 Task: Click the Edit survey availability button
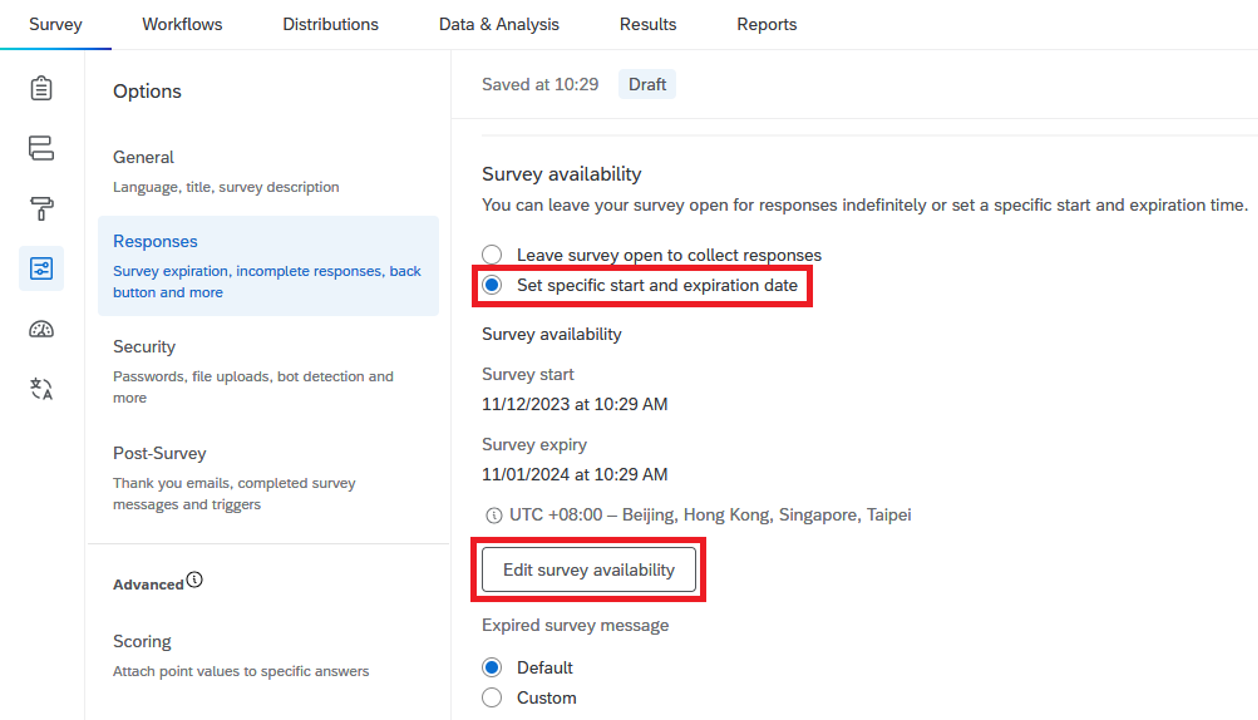pos(588,570)
